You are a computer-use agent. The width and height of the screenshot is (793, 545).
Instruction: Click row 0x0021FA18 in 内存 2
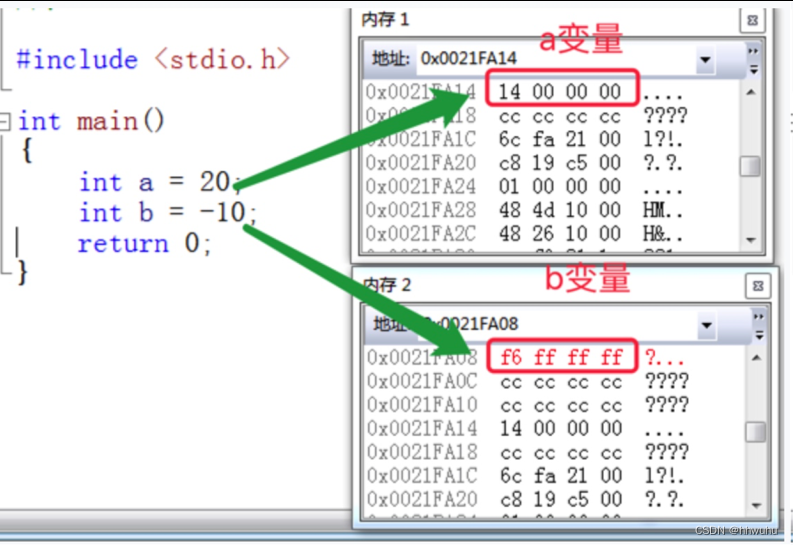click(528, 452)
